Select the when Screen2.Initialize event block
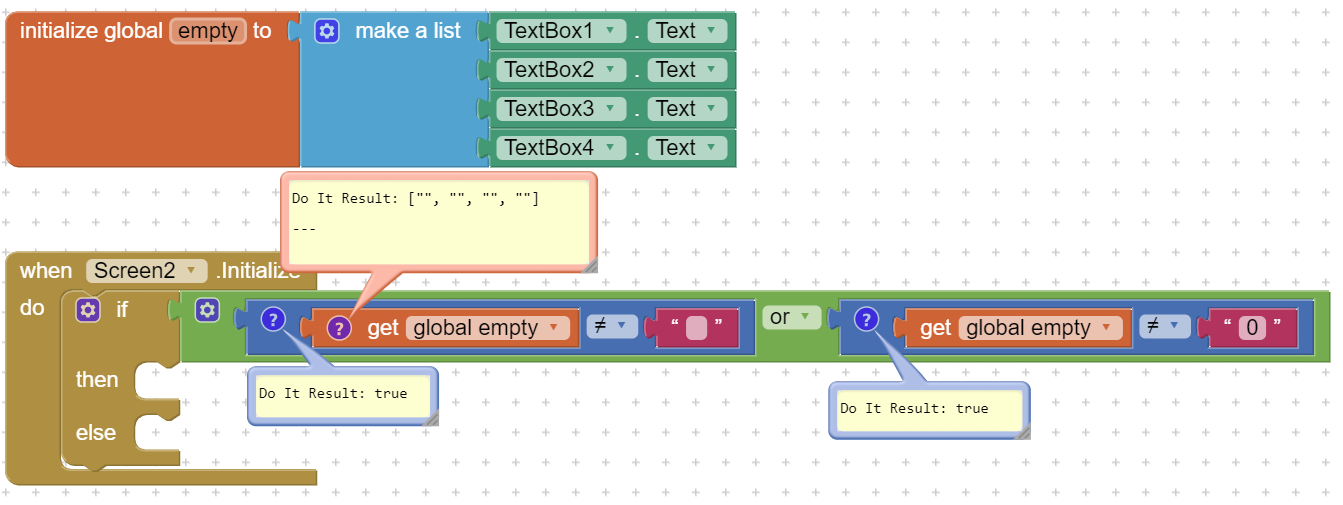1343x505 pixels. point(47,271)
